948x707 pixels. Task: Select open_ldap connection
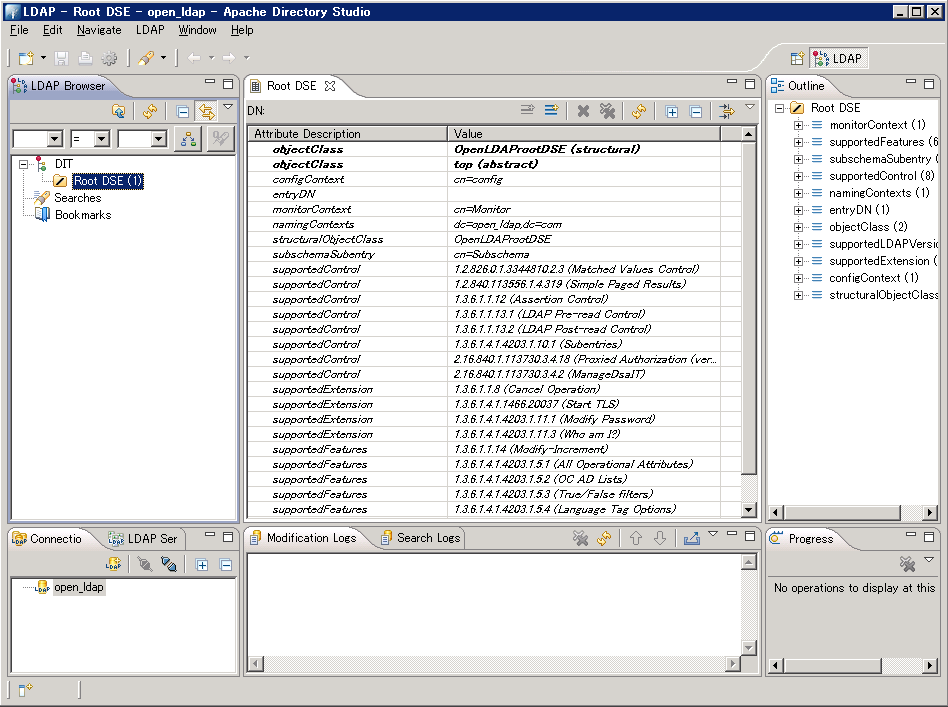(x=79, y=587)
